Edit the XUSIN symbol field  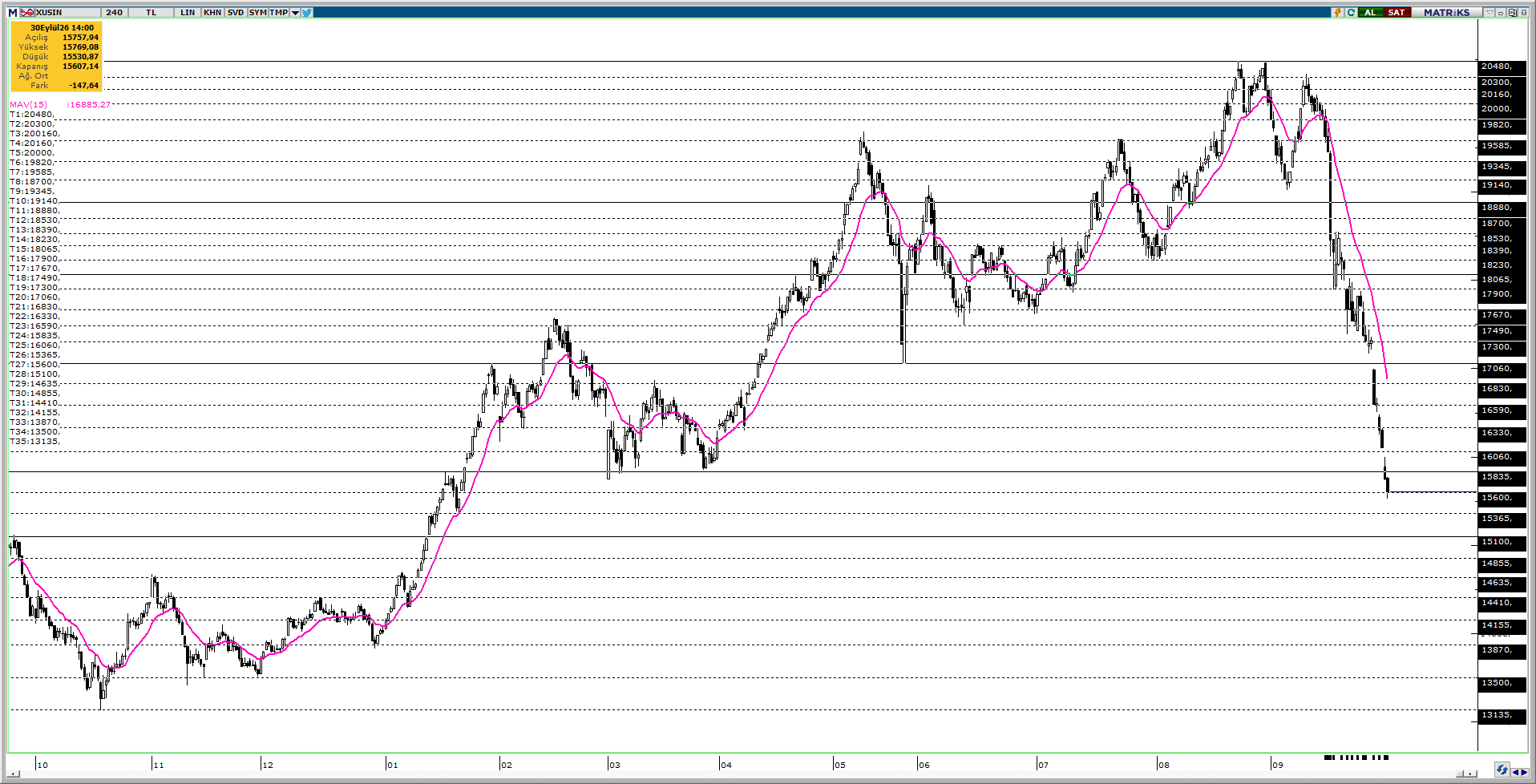pyautogui.click(x=67, y=13)
